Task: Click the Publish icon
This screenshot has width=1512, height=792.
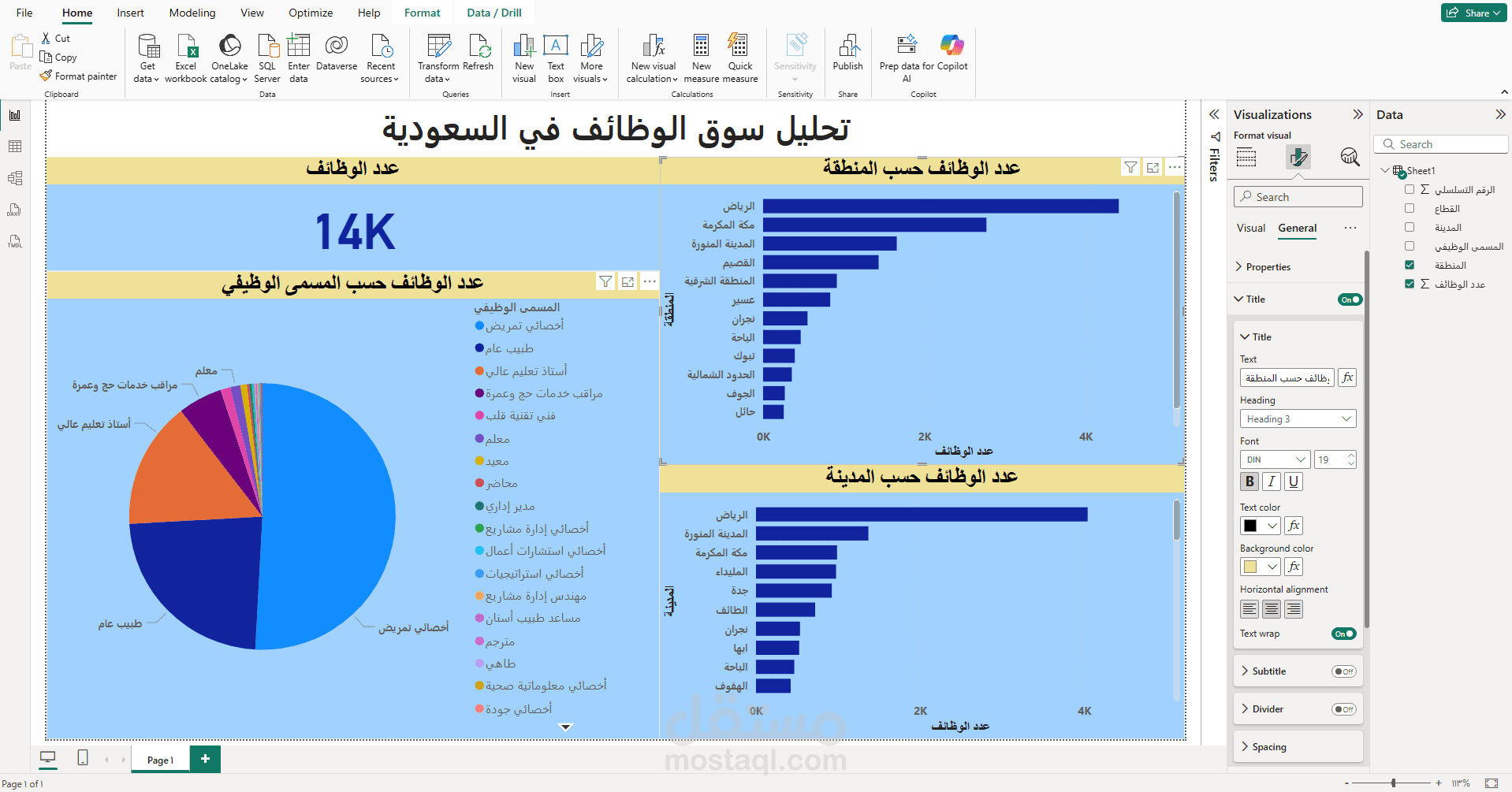Action: [848, 46]
